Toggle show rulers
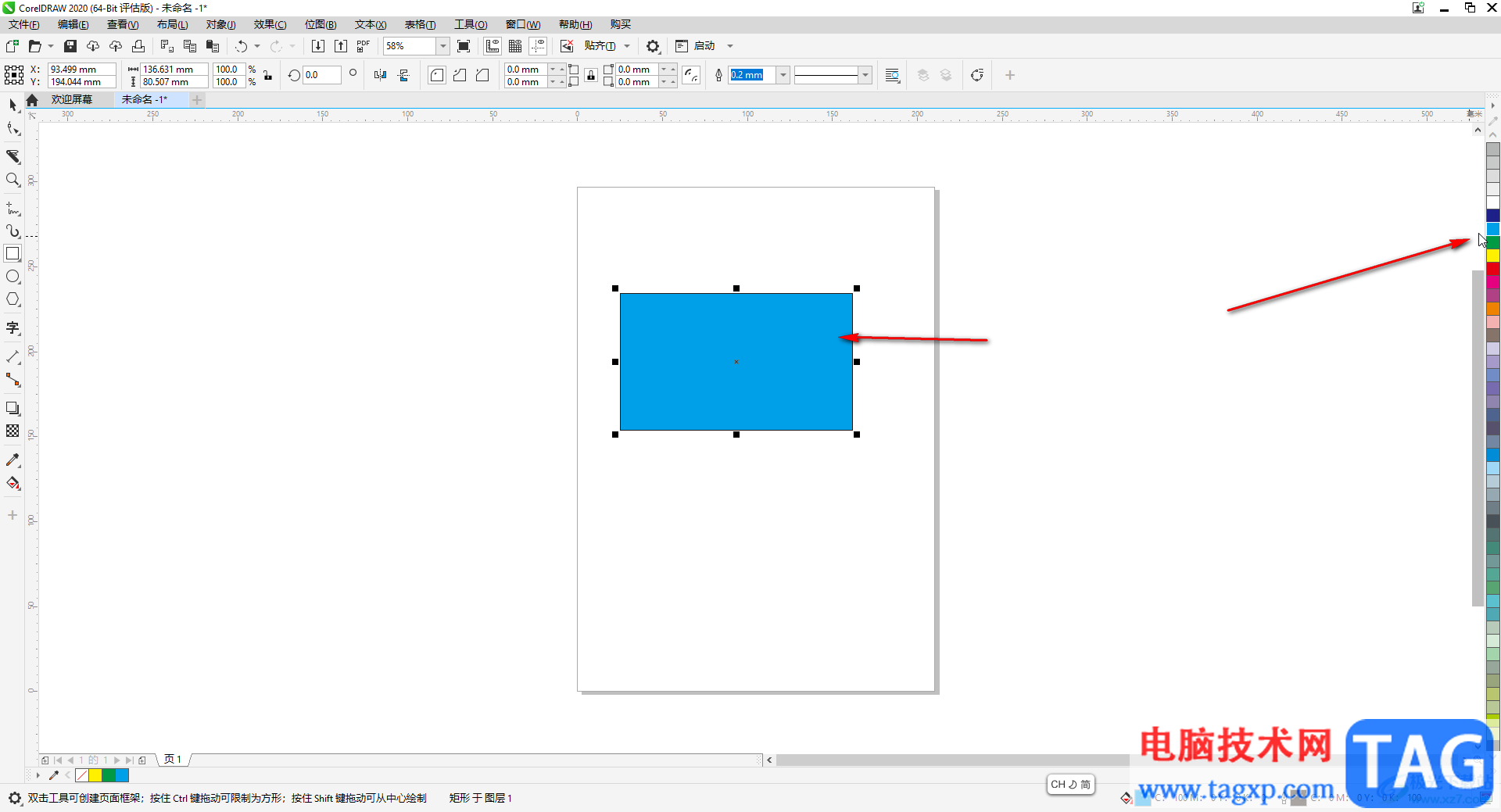 point(493,46)
